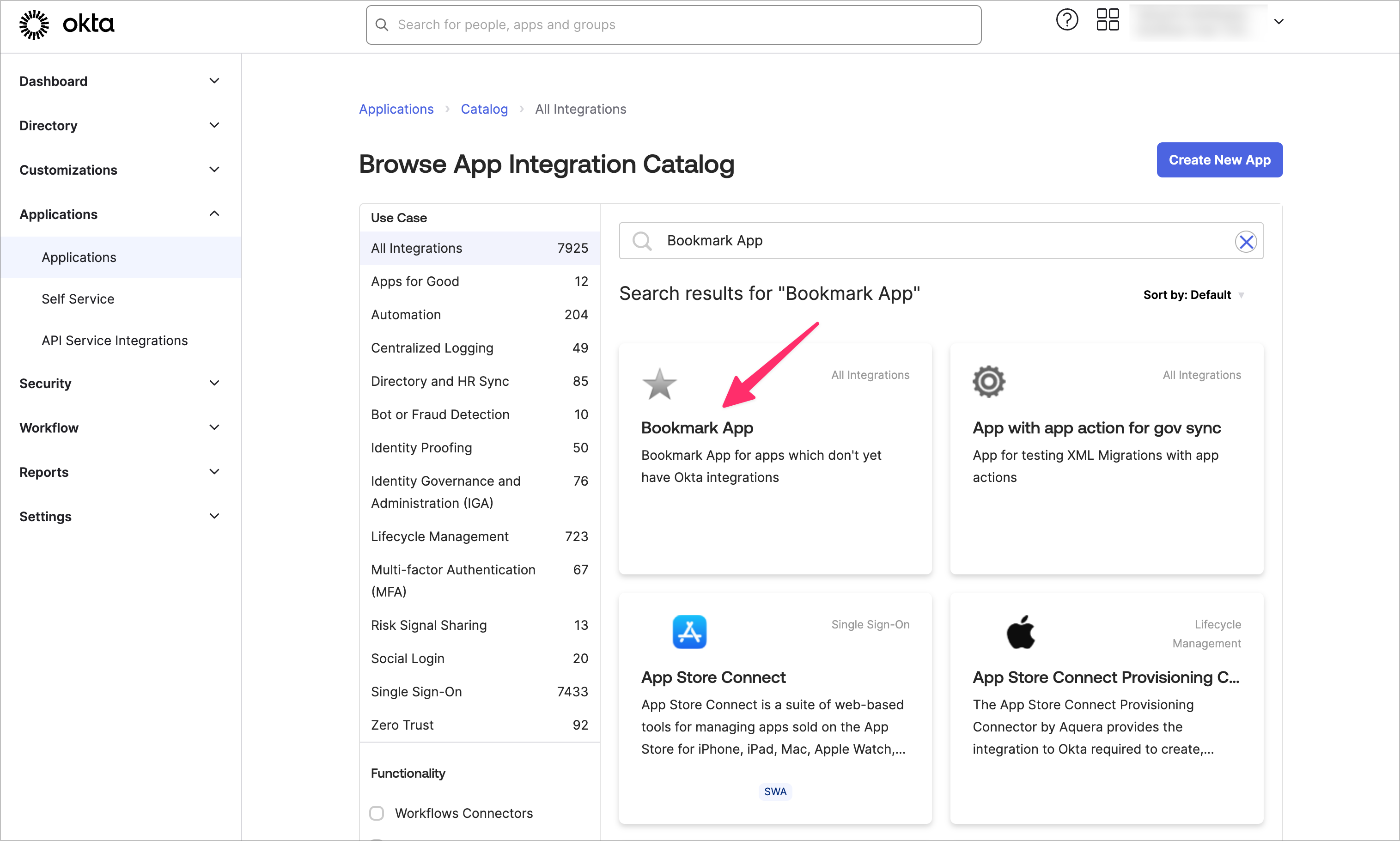1400x841 pixels.
Task: Expand the Directory menu section
Action: (x=214, y=125)
